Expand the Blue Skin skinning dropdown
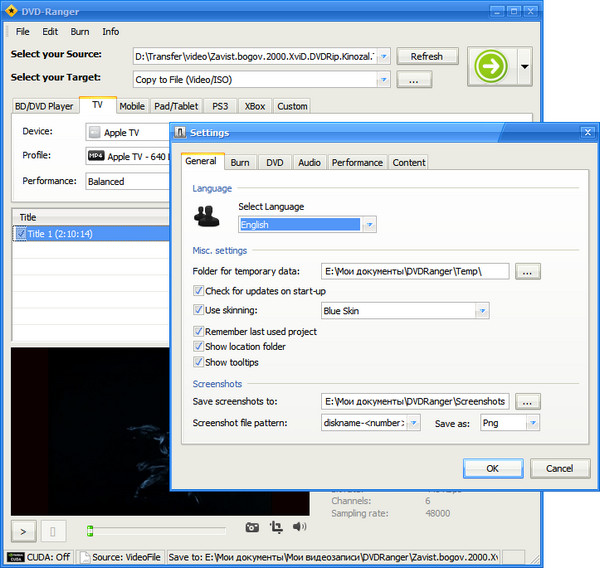 pos(481,311)
